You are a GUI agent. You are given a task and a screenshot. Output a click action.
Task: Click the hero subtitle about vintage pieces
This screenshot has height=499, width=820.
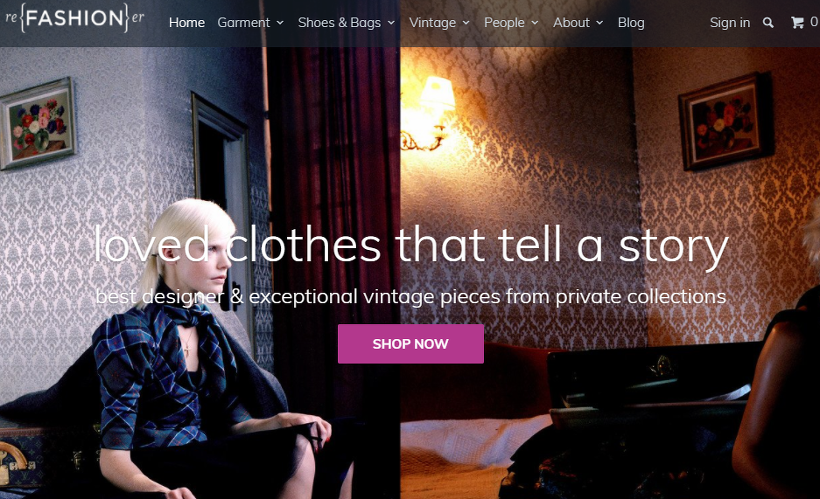[411, 297]
